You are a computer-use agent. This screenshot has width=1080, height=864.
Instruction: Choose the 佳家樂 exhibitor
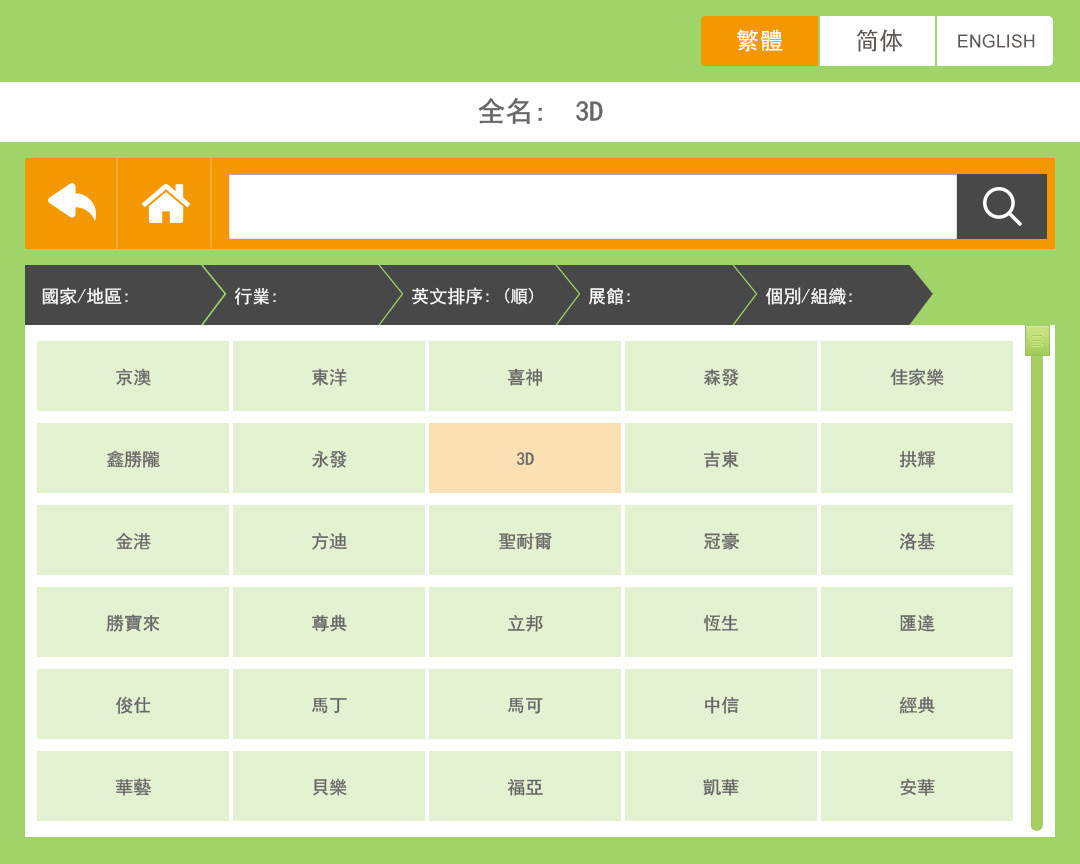[916, 377]
